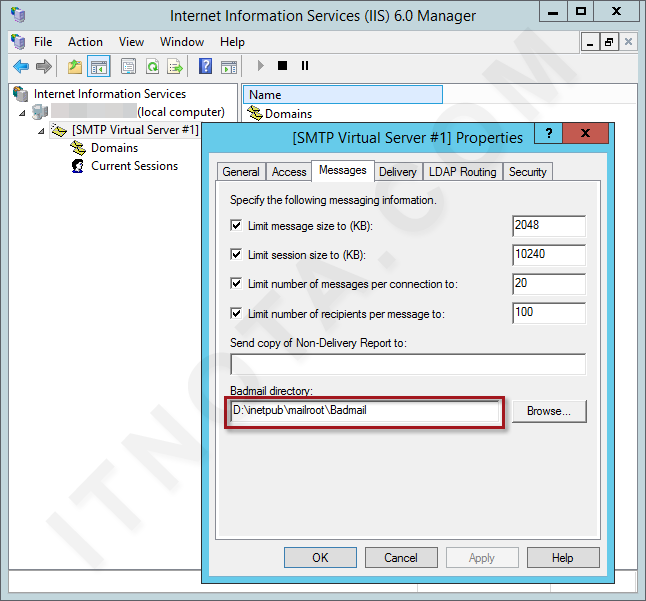Collapse the SMTP Virtual Server #1 node
Screen dimensions: 646x601
pos(41,131)
